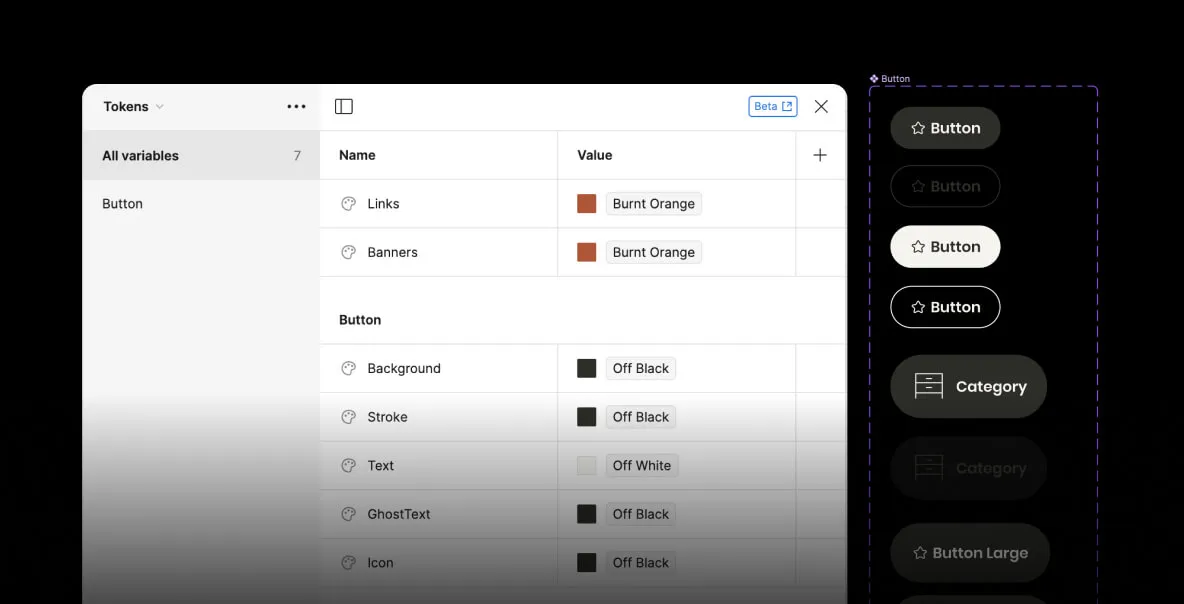1184x604 pixels.
Task: Click the plus icon to create a new variable
Action: 820,155
